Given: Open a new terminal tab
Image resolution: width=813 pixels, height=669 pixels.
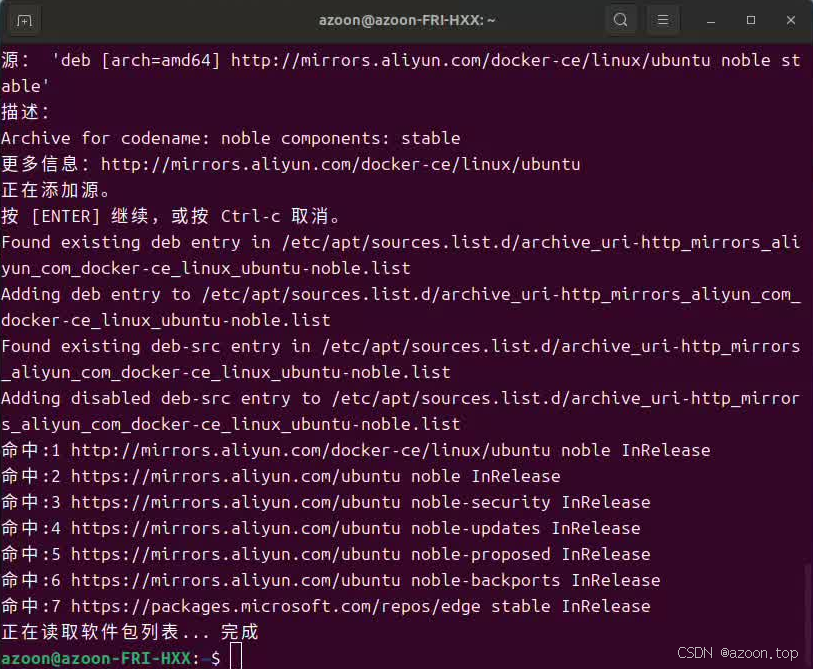Looking at the screenshot, I should point(23,21).
